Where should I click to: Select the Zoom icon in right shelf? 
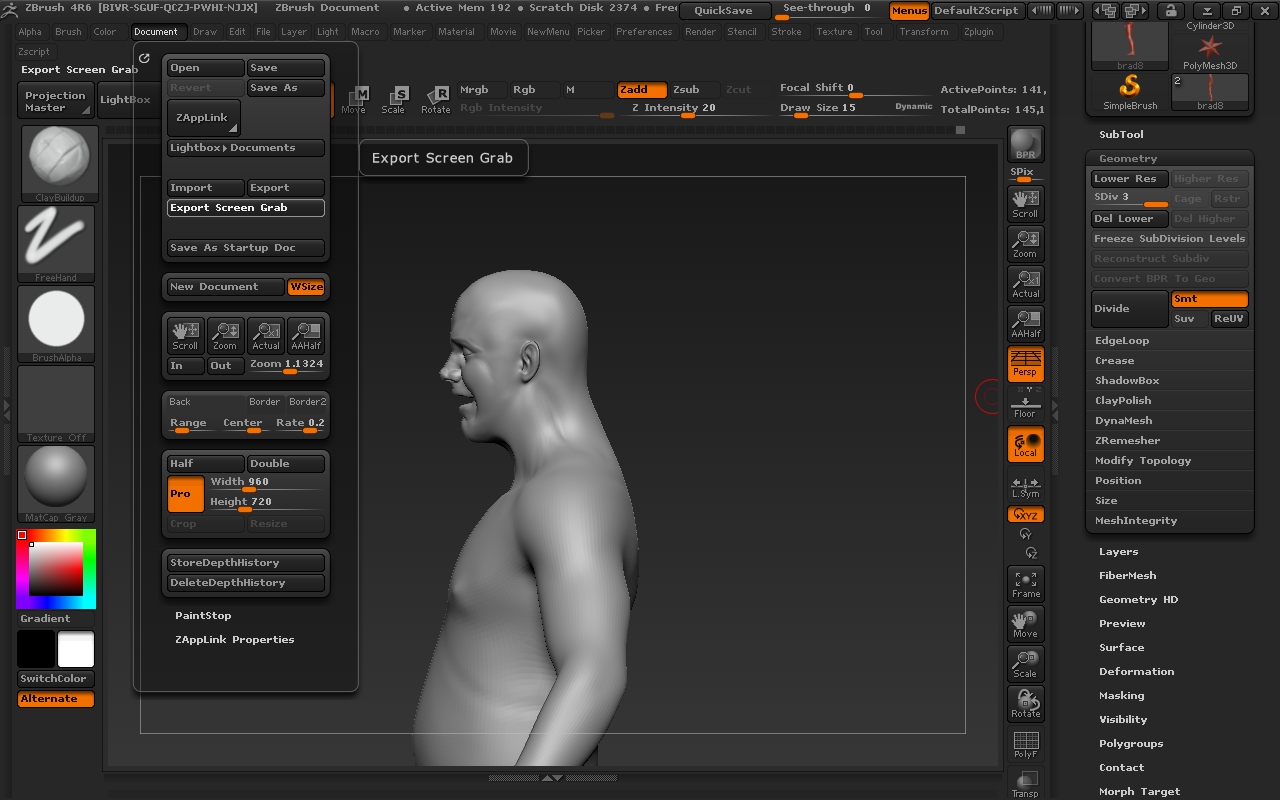tap(1025, 243)
